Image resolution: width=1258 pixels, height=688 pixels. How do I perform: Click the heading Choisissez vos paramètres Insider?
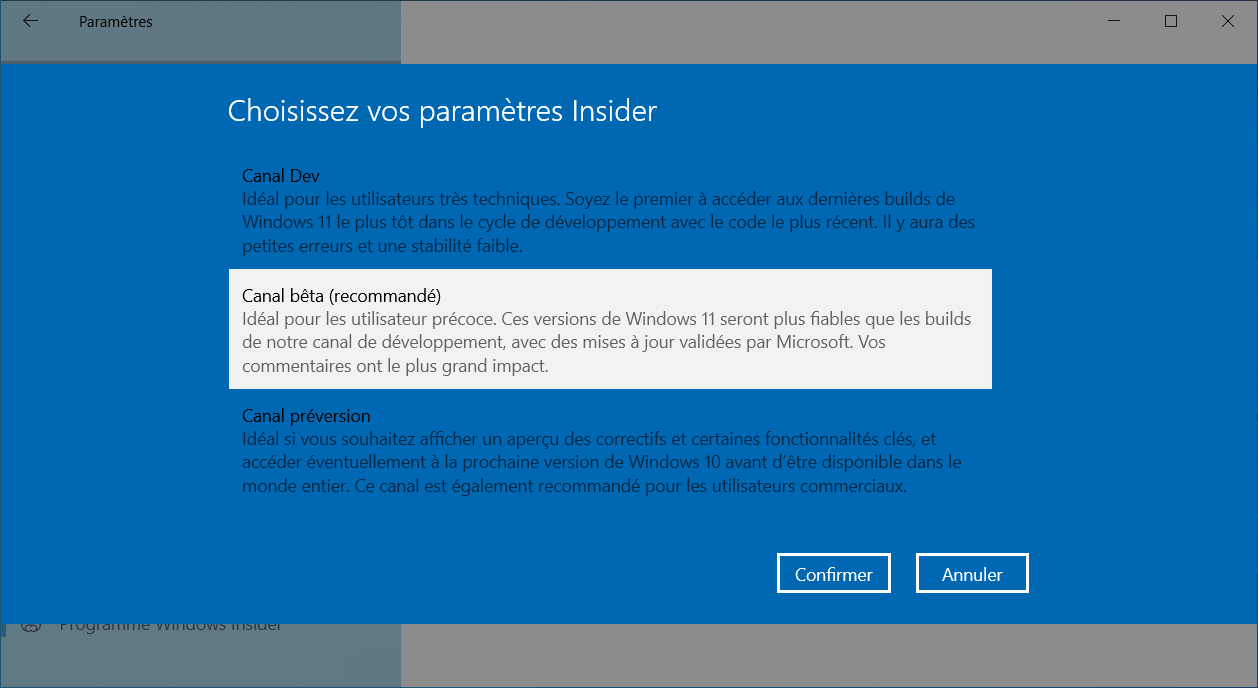coord(442,111)
